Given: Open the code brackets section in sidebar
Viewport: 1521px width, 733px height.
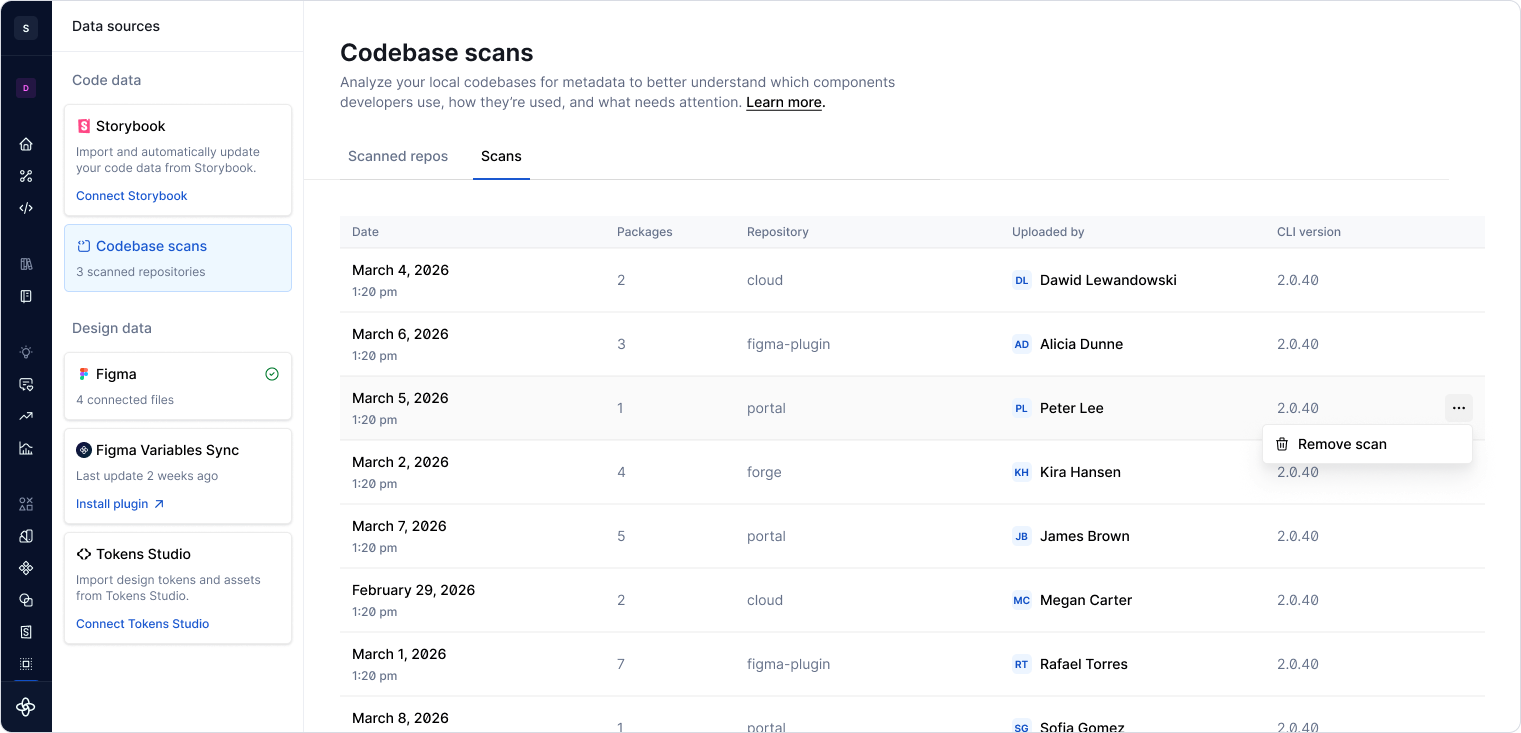Looking at the screenshot, I should (26, 208).
